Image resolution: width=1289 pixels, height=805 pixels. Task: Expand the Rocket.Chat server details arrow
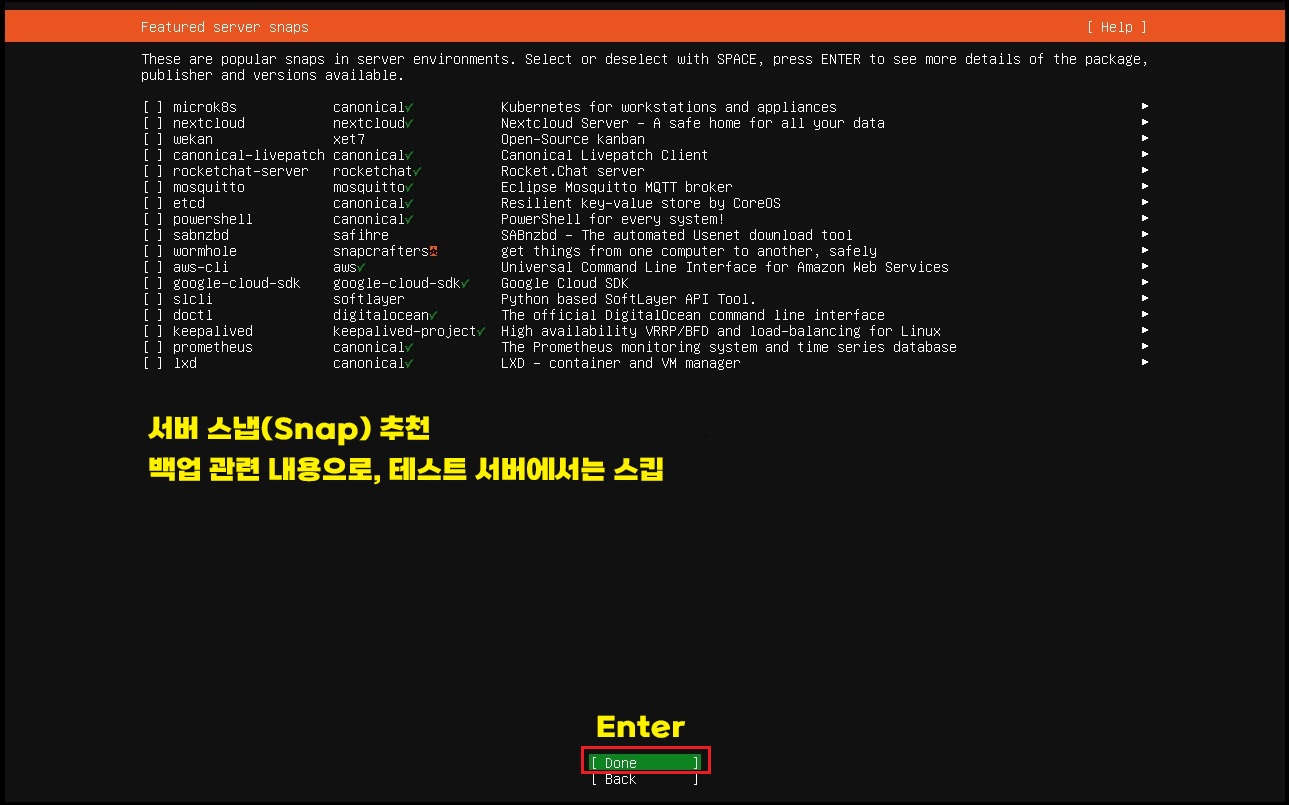click(x=1145, y=171)
